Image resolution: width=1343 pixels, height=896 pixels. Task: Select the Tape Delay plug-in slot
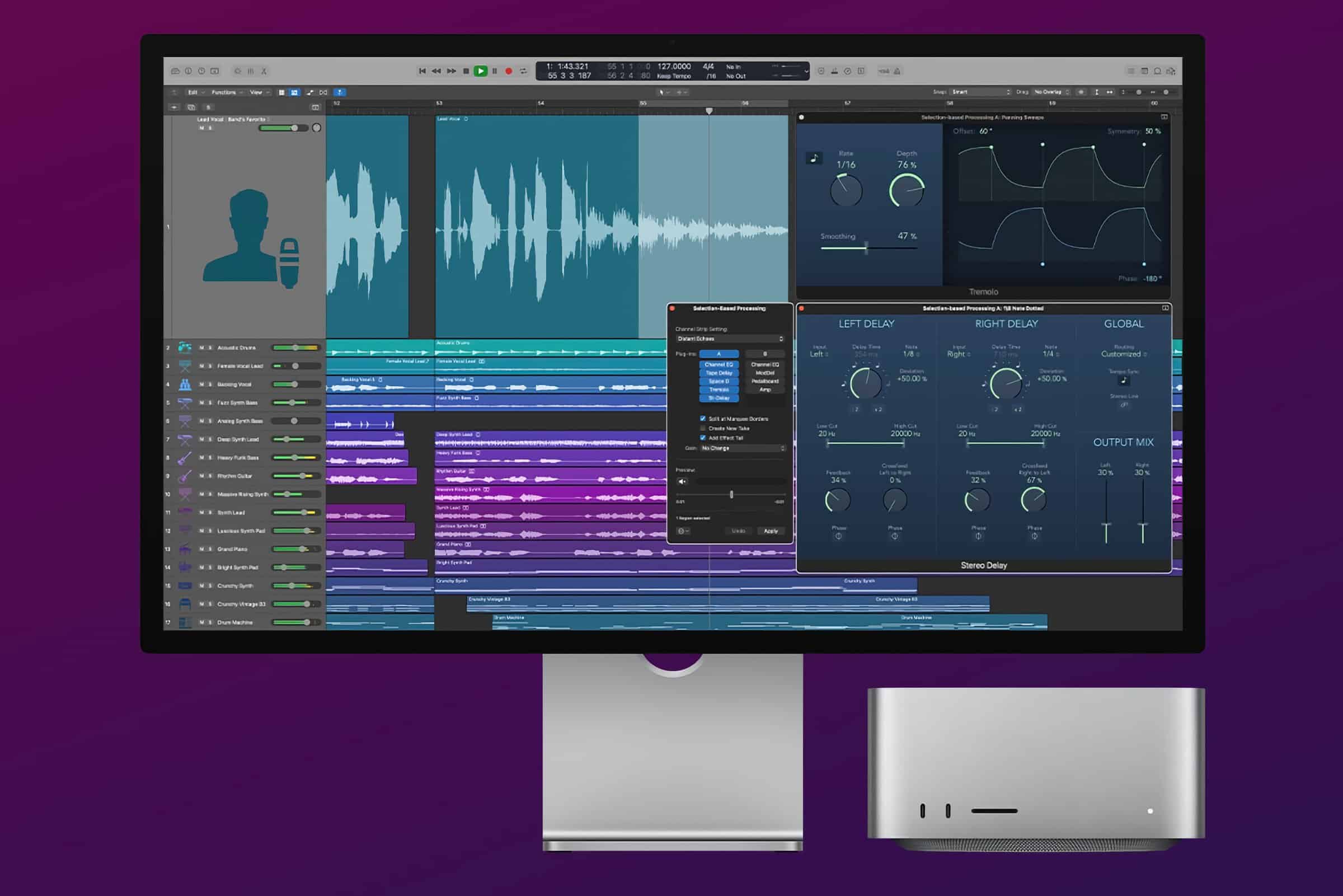click(719, 373)
